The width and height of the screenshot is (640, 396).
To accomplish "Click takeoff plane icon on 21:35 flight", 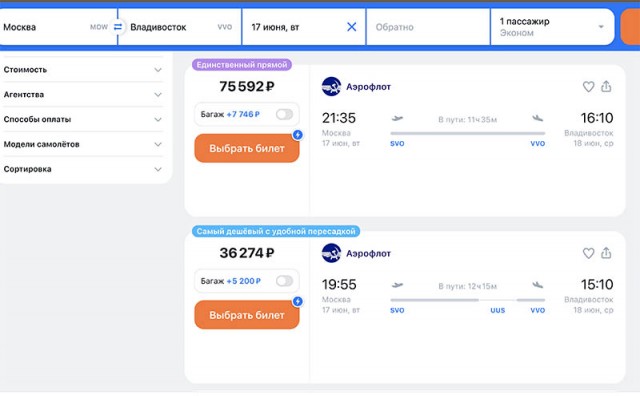I will pos(397,119).
